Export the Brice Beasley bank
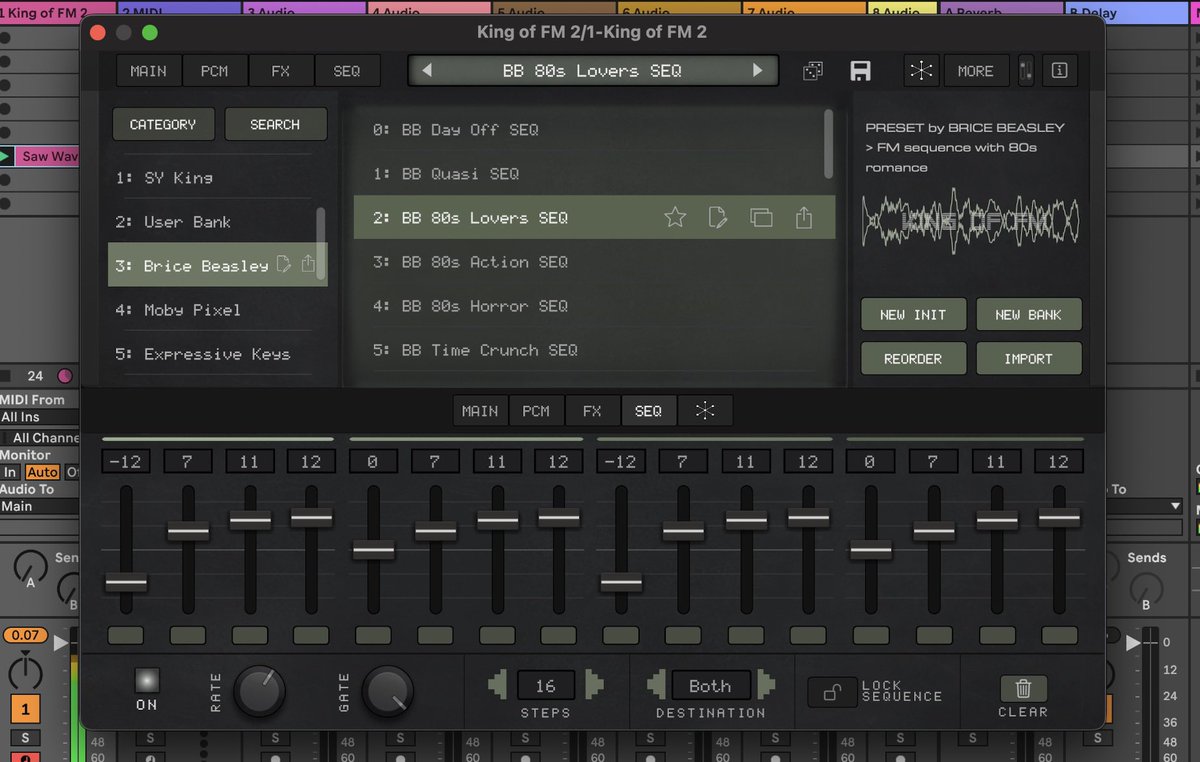The height and width of the screenshot is (762, 1200). click(309, 264)
